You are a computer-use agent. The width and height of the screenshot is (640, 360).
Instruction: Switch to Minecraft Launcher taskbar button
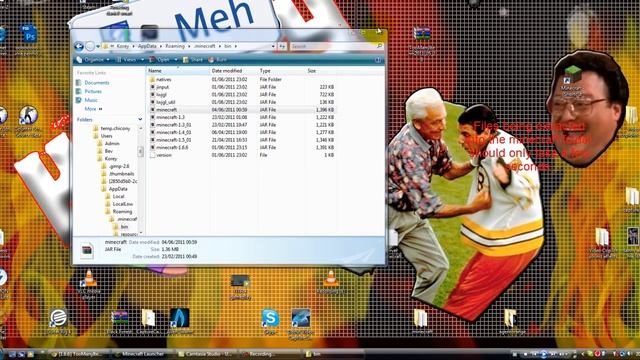point(141,354)
